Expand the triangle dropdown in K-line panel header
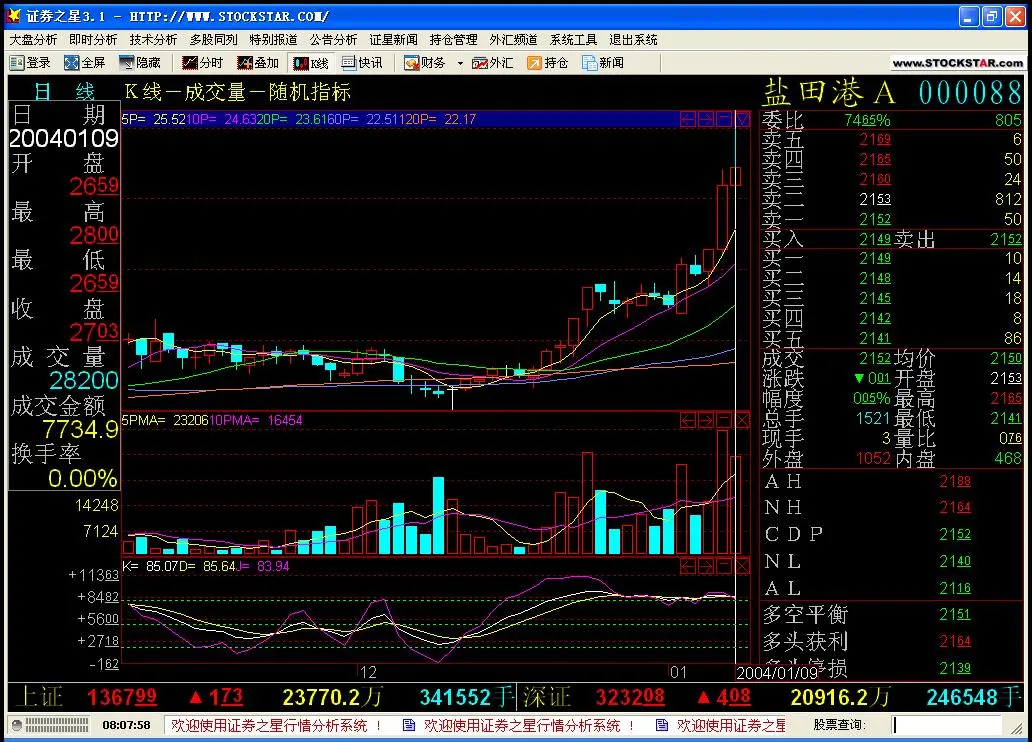This screenshot has width=1032, height=742. [x=742, y=119]
